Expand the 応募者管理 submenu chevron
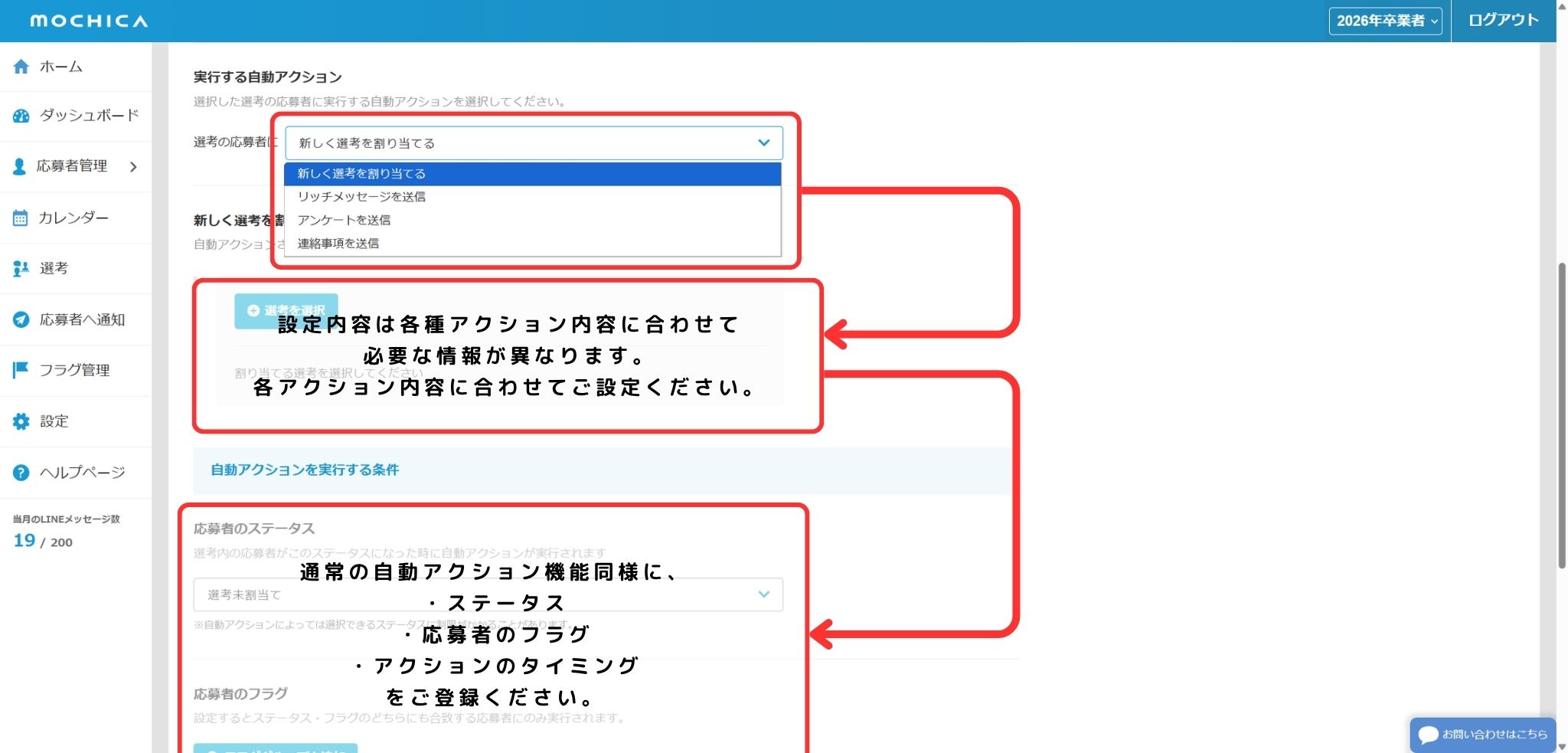 coord(133,166)
